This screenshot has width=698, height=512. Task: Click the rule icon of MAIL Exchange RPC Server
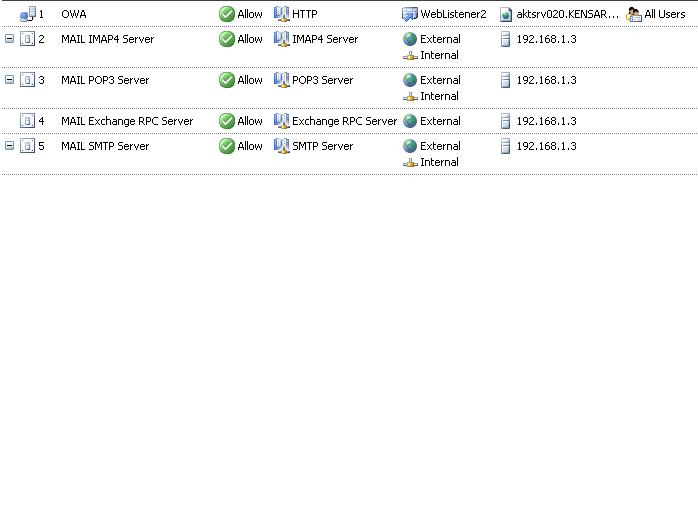pyautogui.click(x=28, y=121)
